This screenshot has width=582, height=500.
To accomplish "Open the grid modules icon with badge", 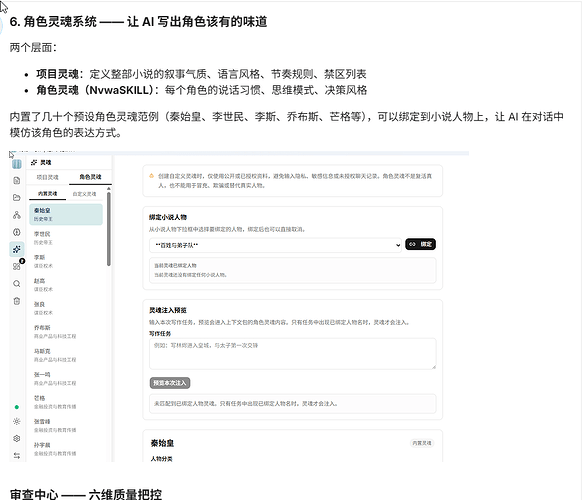I will pyautogui.click(x=17, y=266).
